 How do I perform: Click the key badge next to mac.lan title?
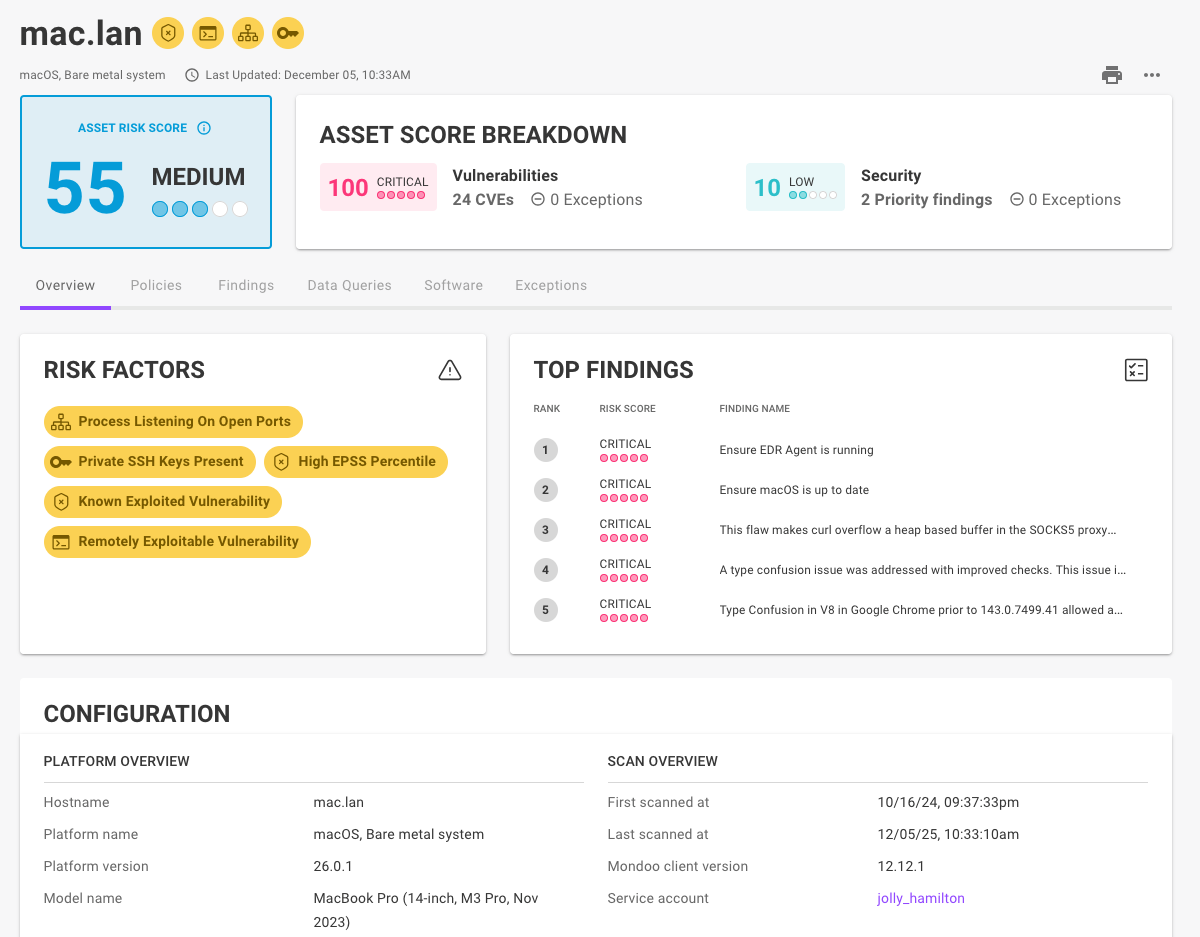(288, 33)
